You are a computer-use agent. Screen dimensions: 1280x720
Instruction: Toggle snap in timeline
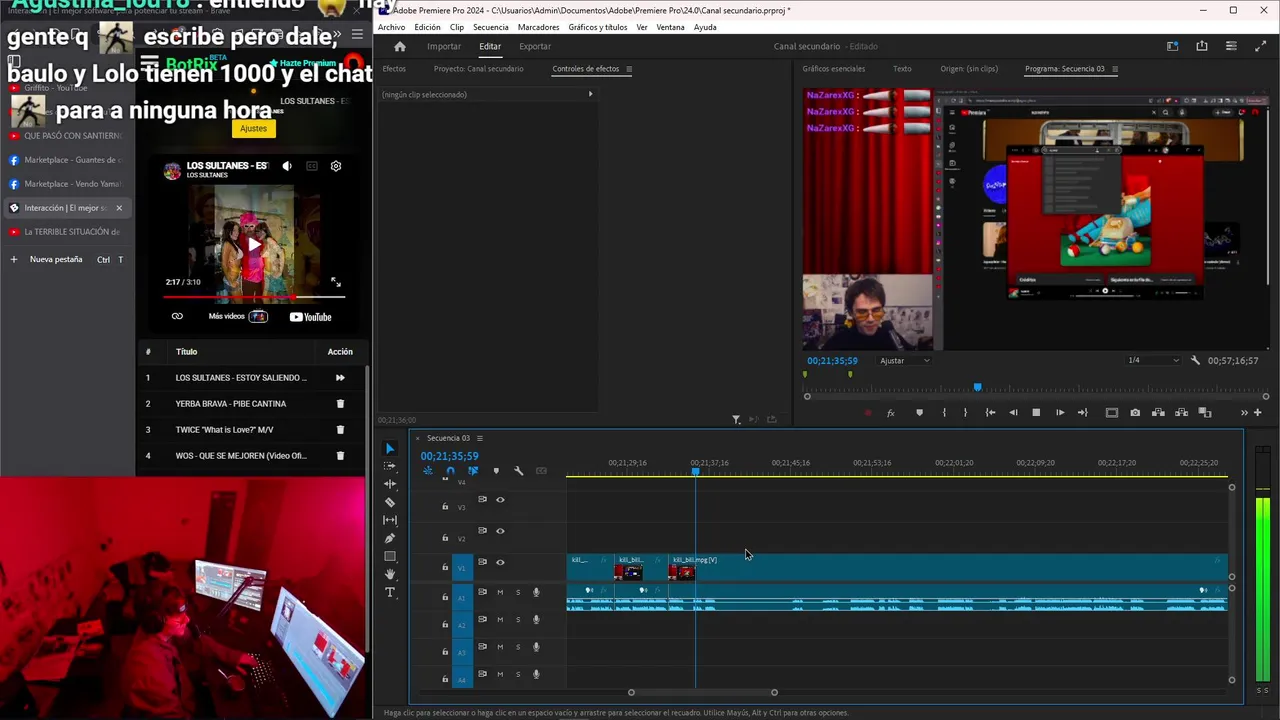pos(450,471)
